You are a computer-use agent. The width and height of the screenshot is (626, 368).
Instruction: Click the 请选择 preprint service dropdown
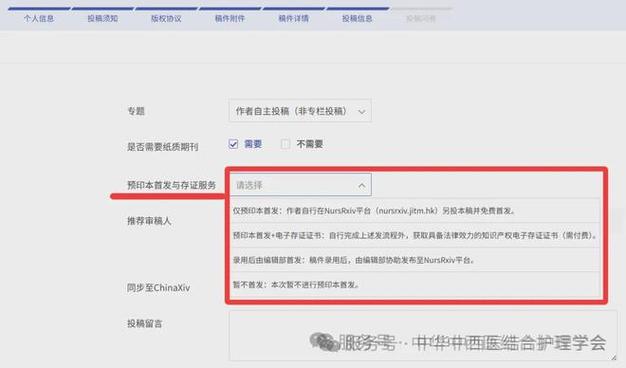click(x=300, y=185)
